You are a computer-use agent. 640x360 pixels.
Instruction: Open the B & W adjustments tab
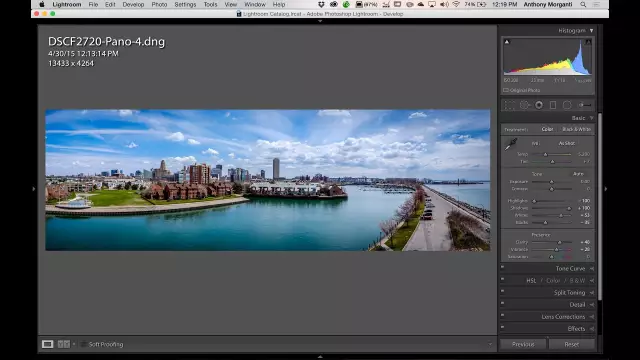[x=577, y=281]
